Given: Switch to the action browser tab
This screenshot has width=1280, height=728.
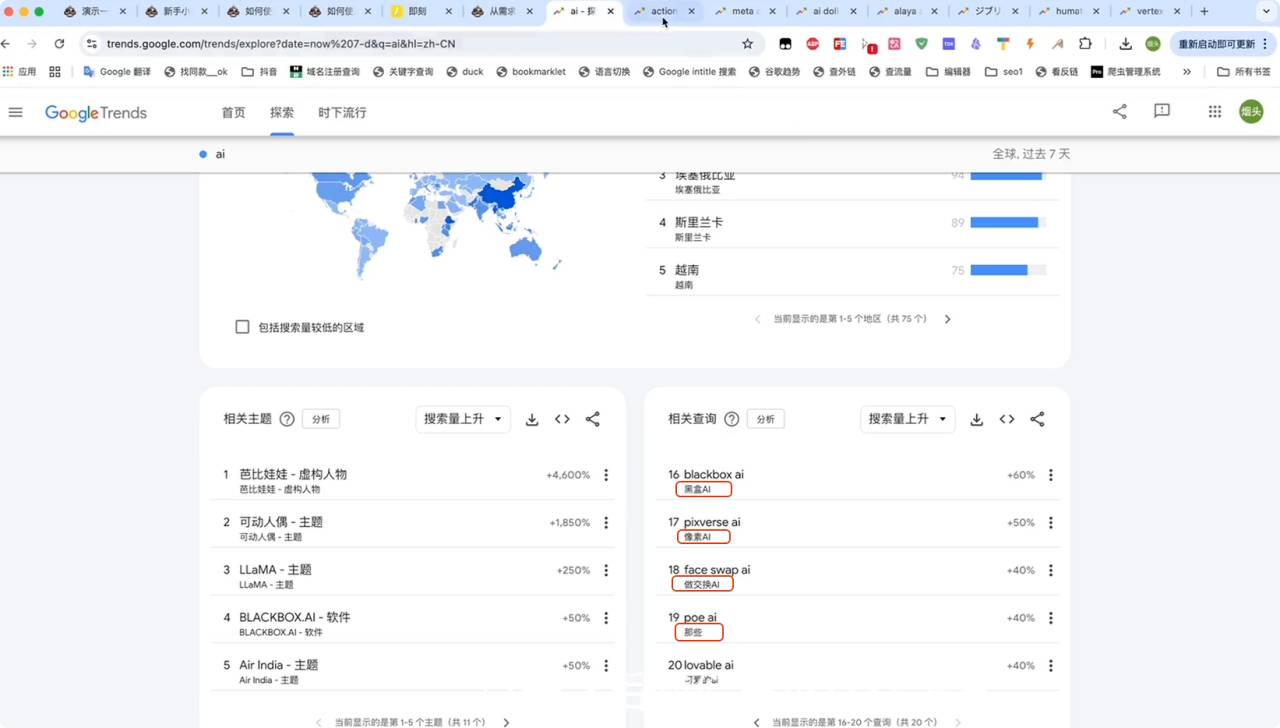Looking at the screenshot, I should coord(664,12).
